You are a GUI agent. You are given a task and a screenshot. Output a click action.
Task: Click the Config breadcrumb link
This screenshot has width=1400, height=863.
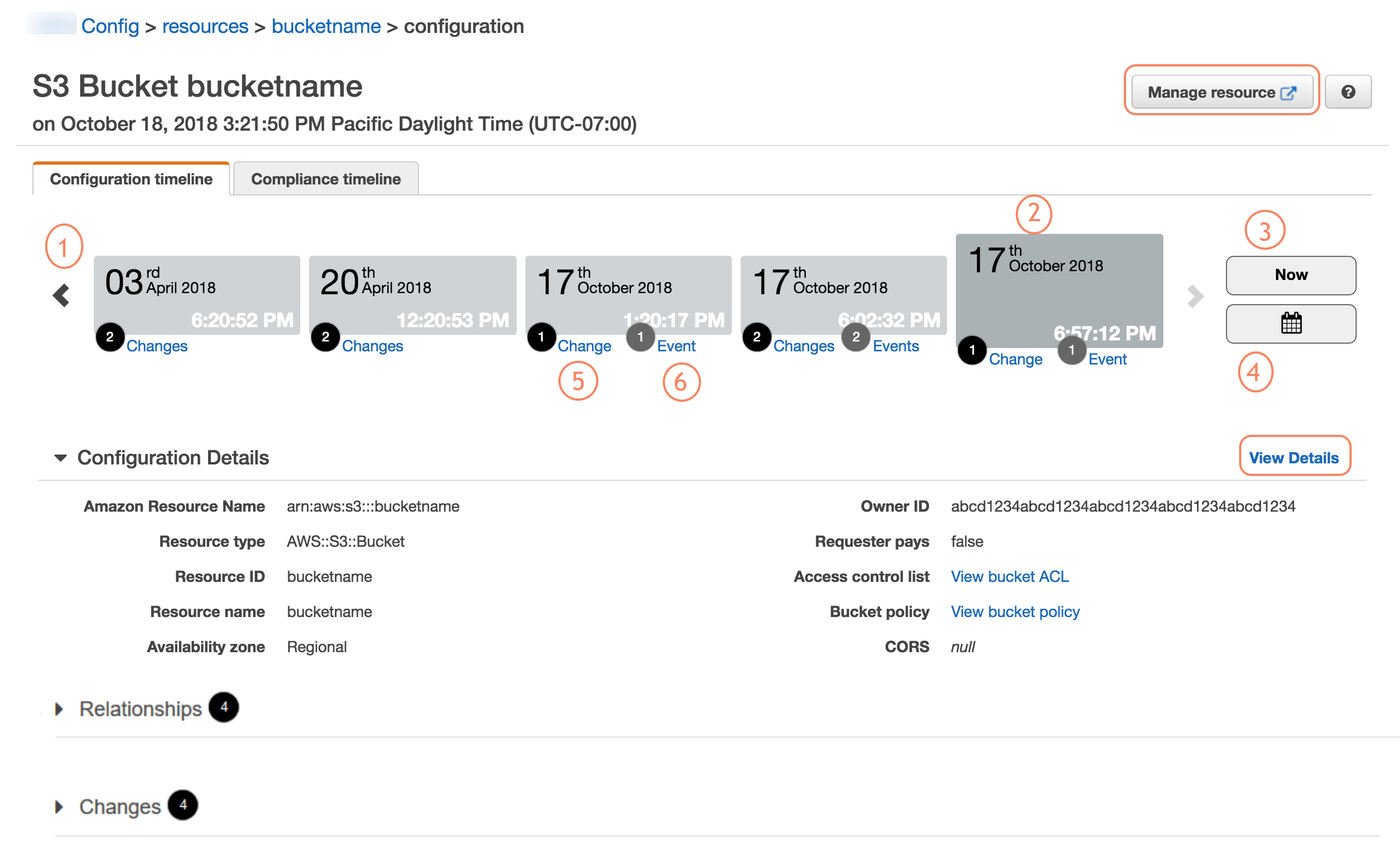(x=110, y=26)
